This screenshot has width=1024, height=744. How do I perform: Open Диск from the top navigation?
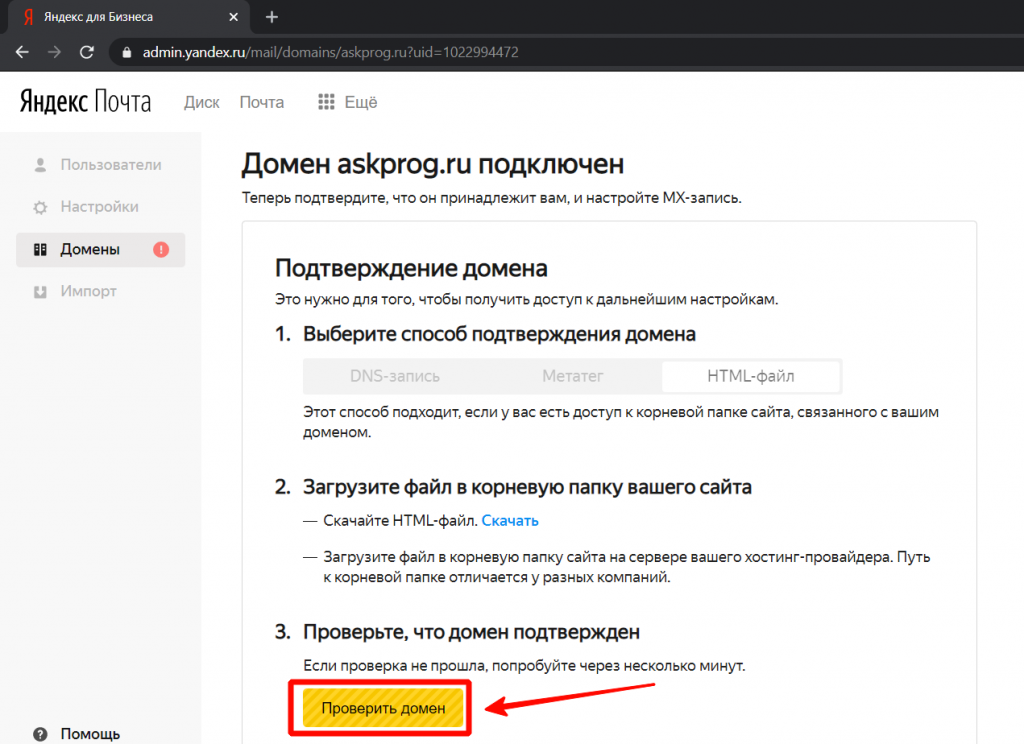(x=201, y=102)
